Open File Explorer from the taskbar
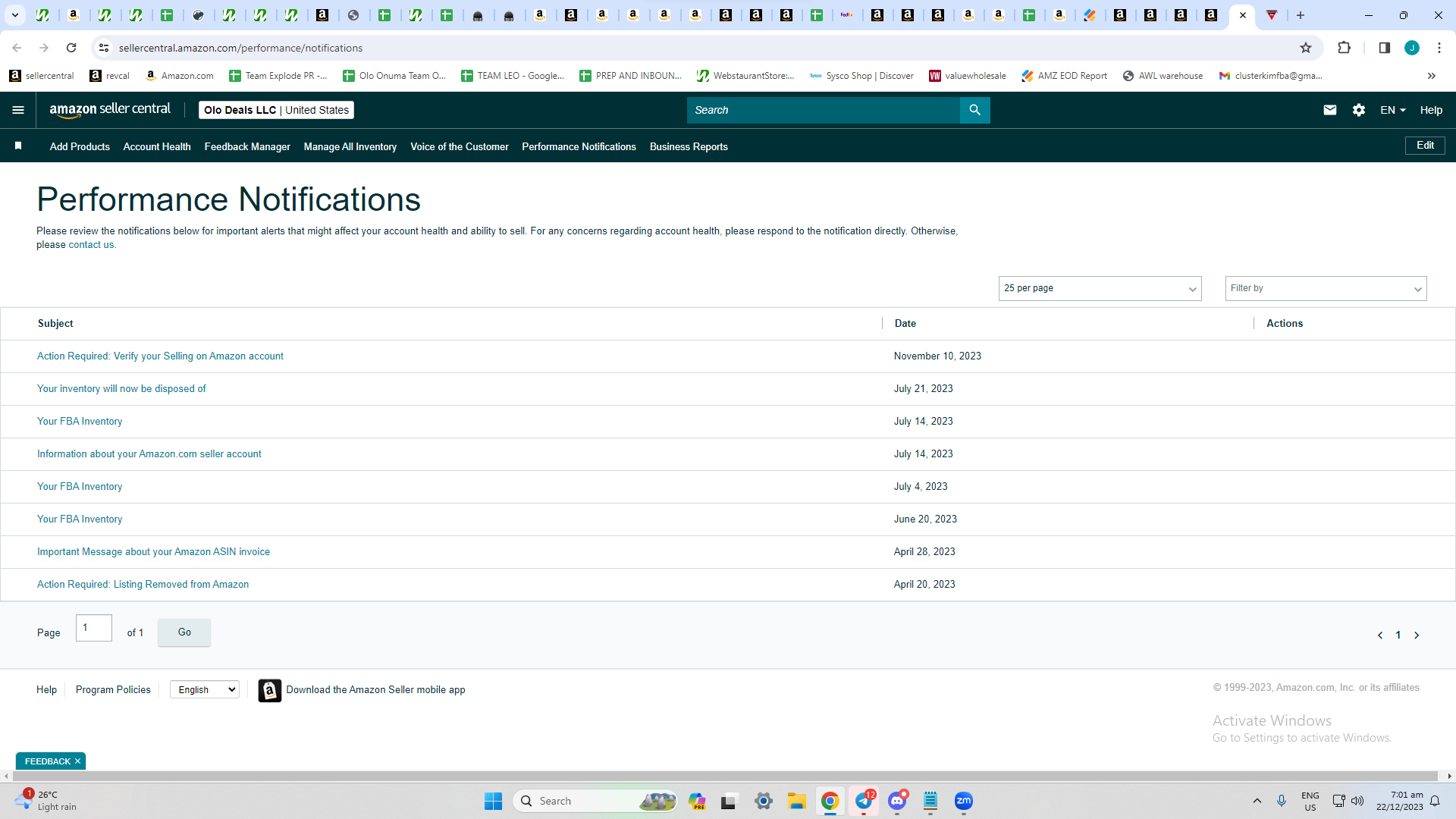 coord(796,801)
